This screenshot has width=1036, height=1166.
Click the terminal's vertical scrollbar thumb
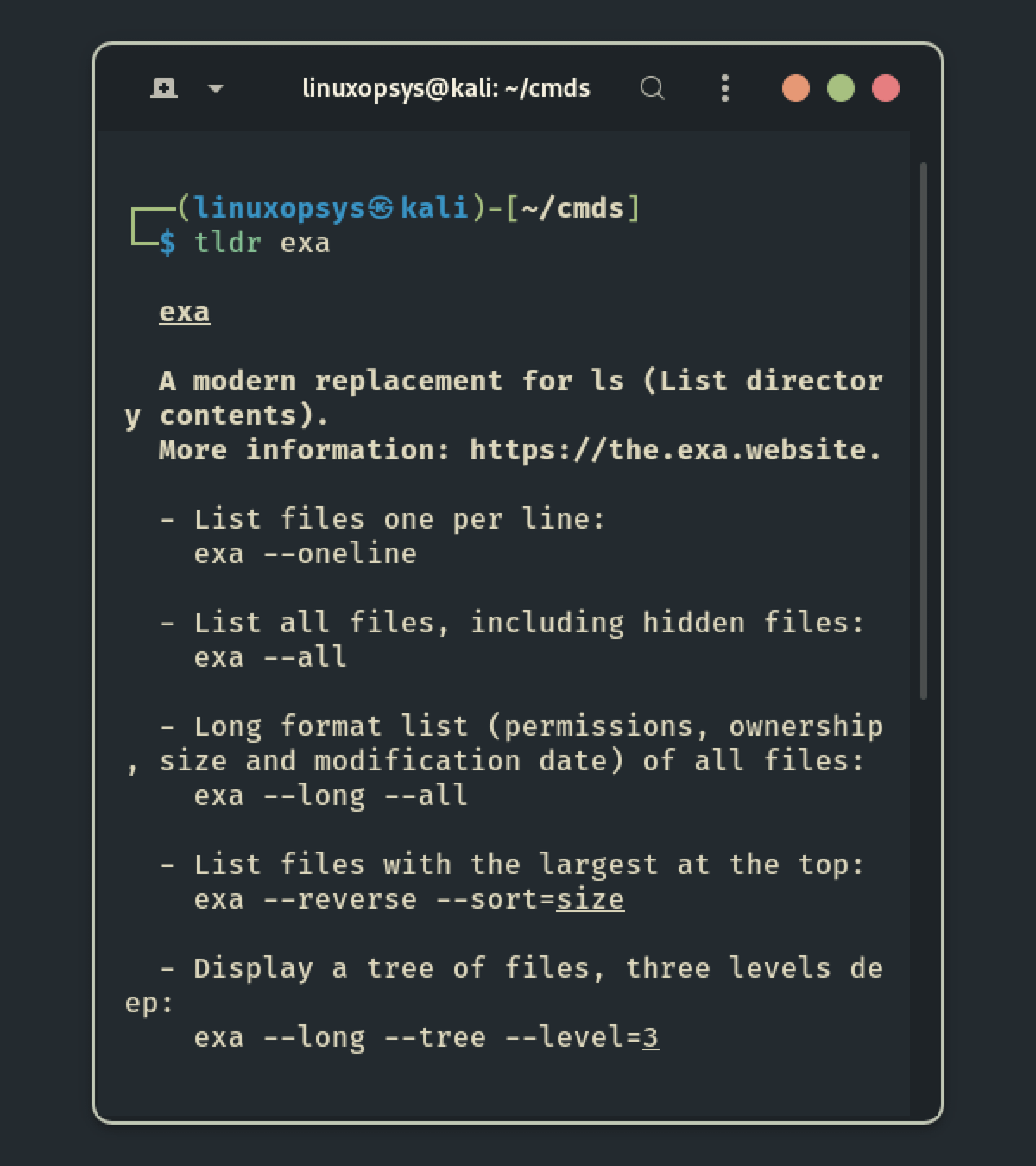[x=923, y=430]
